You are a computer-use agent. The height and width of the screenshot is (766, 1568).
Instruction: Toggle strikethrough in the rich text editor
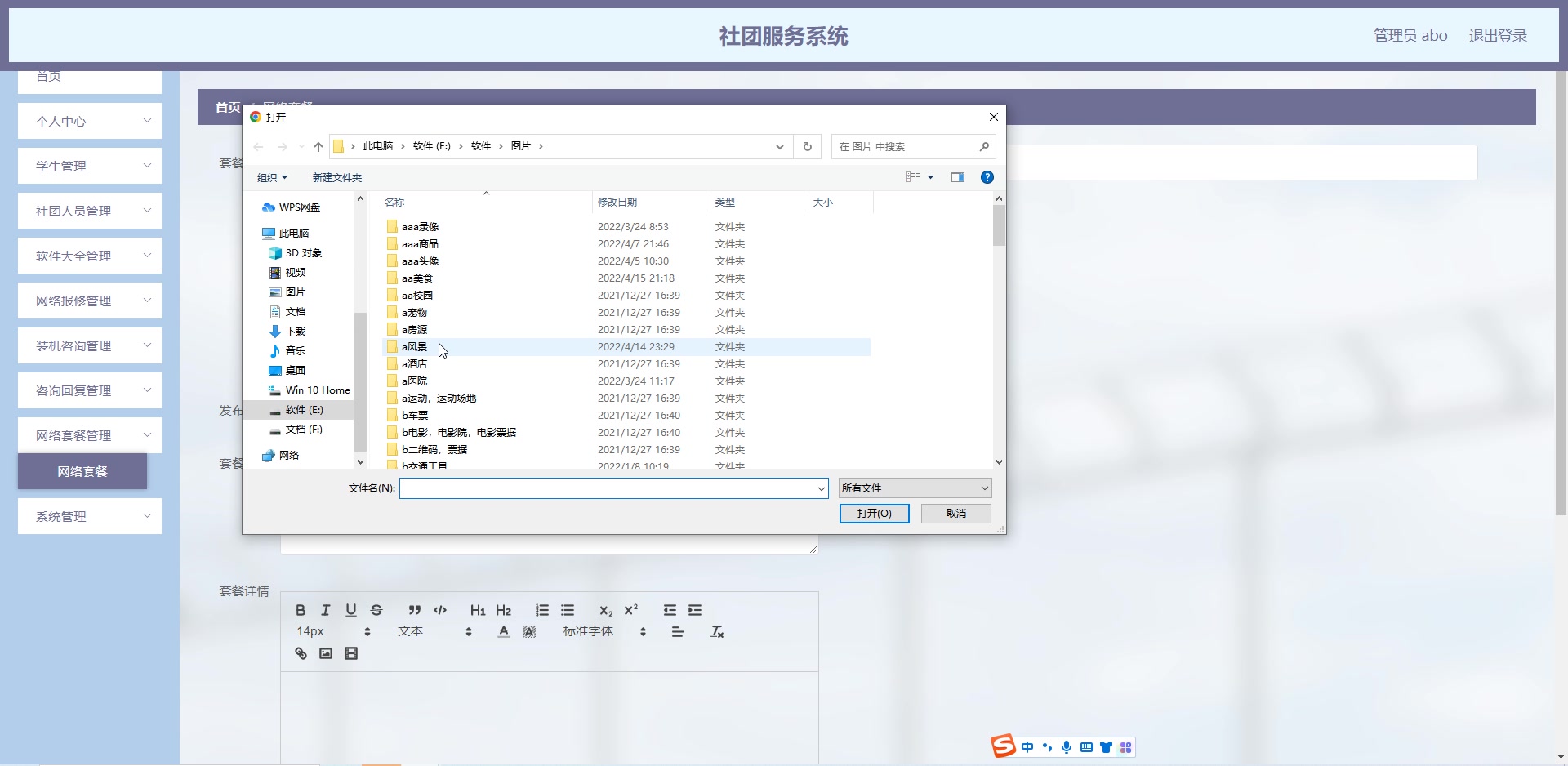pos(376,610)
